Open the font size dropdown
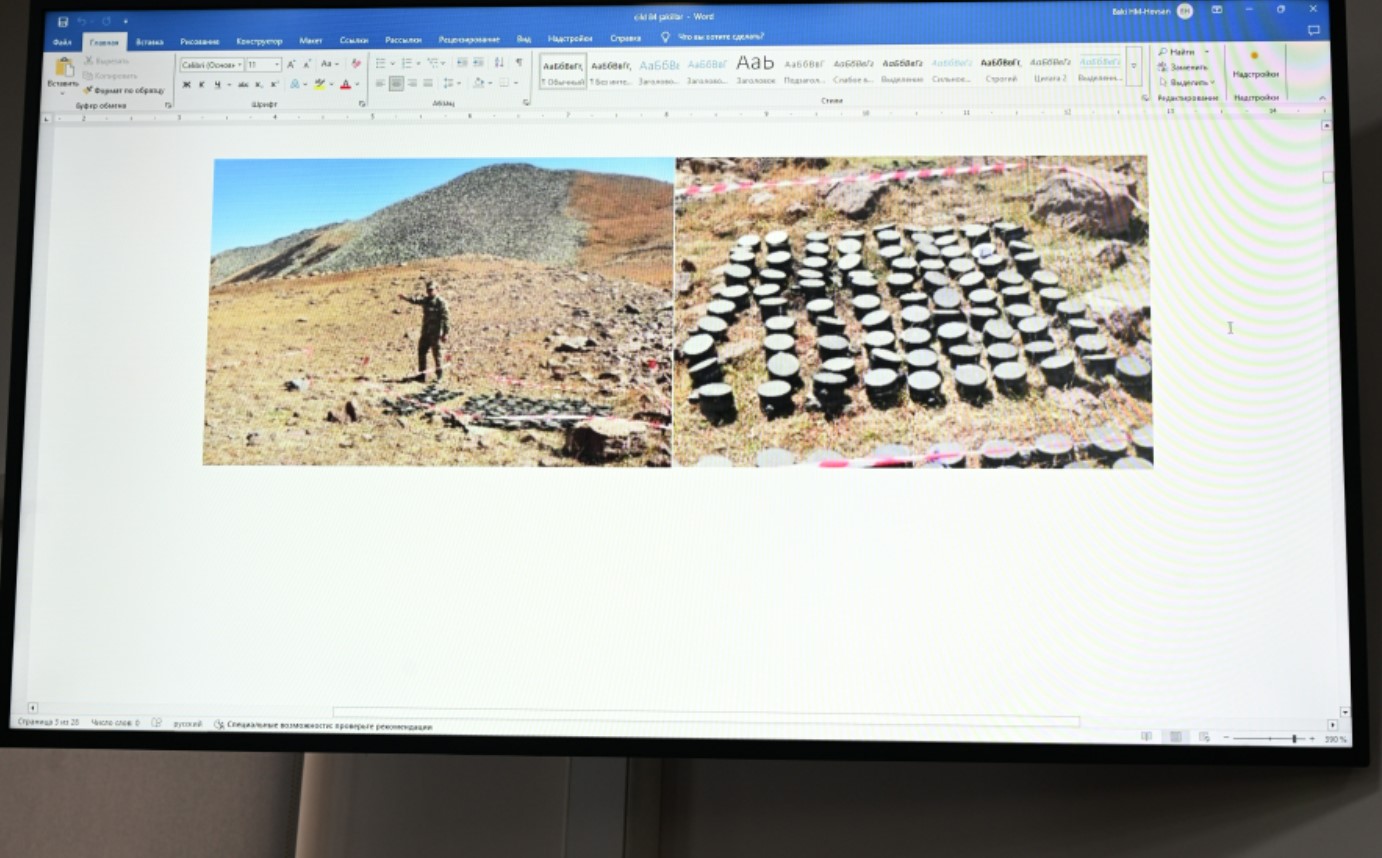Screen dimensions: 1382x858 click(x=264, y=65)
